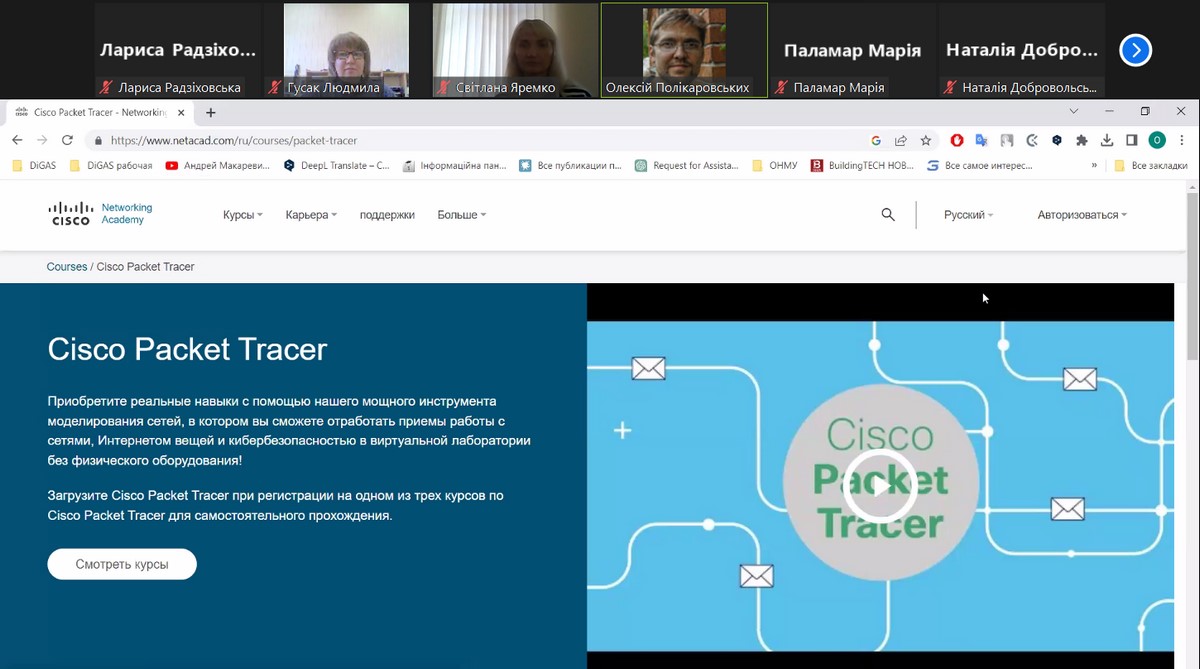1200x669 pixels.
Task: Click the search magnifier icon on Cisco site
Action: point(888,215)
